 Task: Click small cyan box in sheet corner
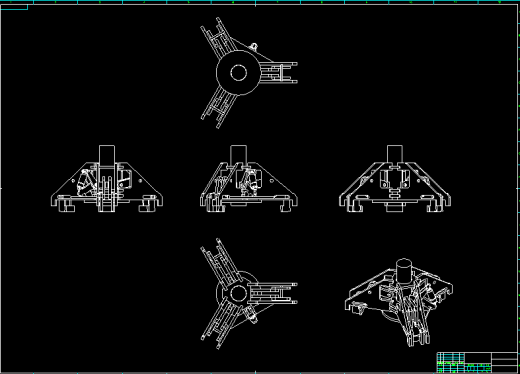(14, 7)
